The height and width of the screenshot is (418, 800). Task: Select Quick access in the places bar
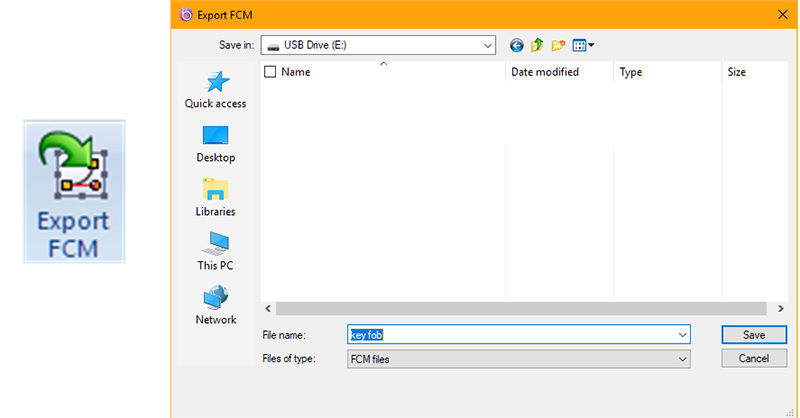pyautogui.click(x=215, y=90)
